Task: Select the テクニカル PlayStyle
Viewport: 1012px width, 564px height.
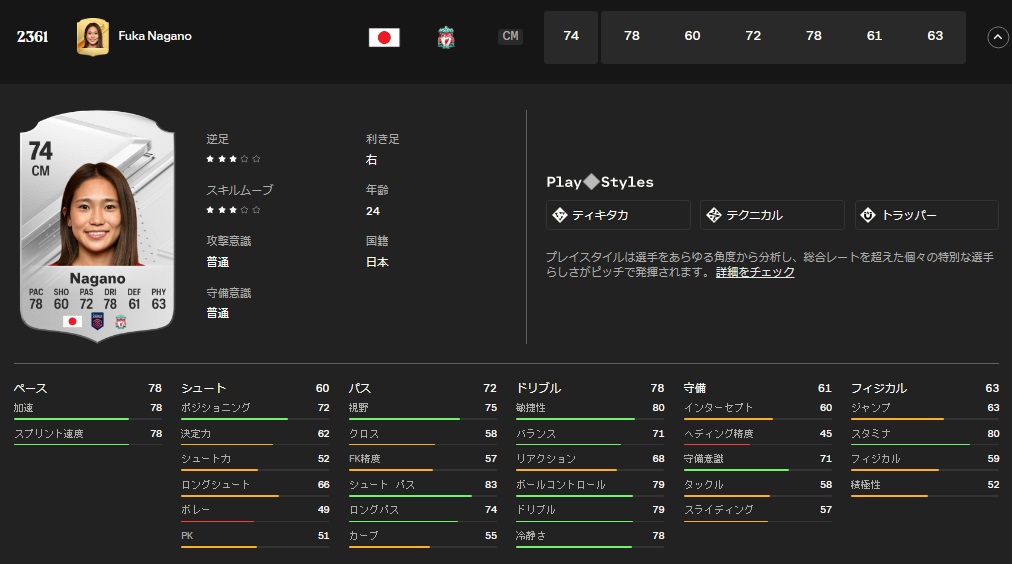Action: [x=773, y=215]
